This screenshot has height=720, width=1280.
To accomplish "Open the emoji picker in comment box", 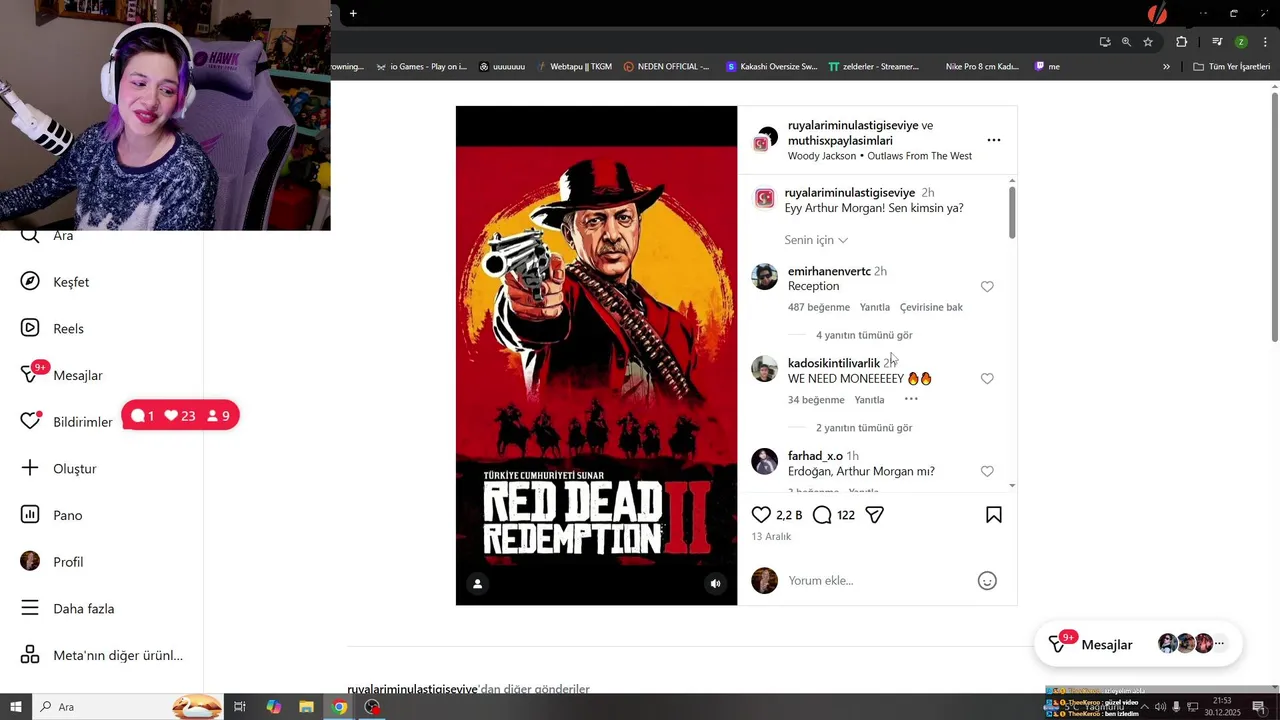I will (987, 581).
